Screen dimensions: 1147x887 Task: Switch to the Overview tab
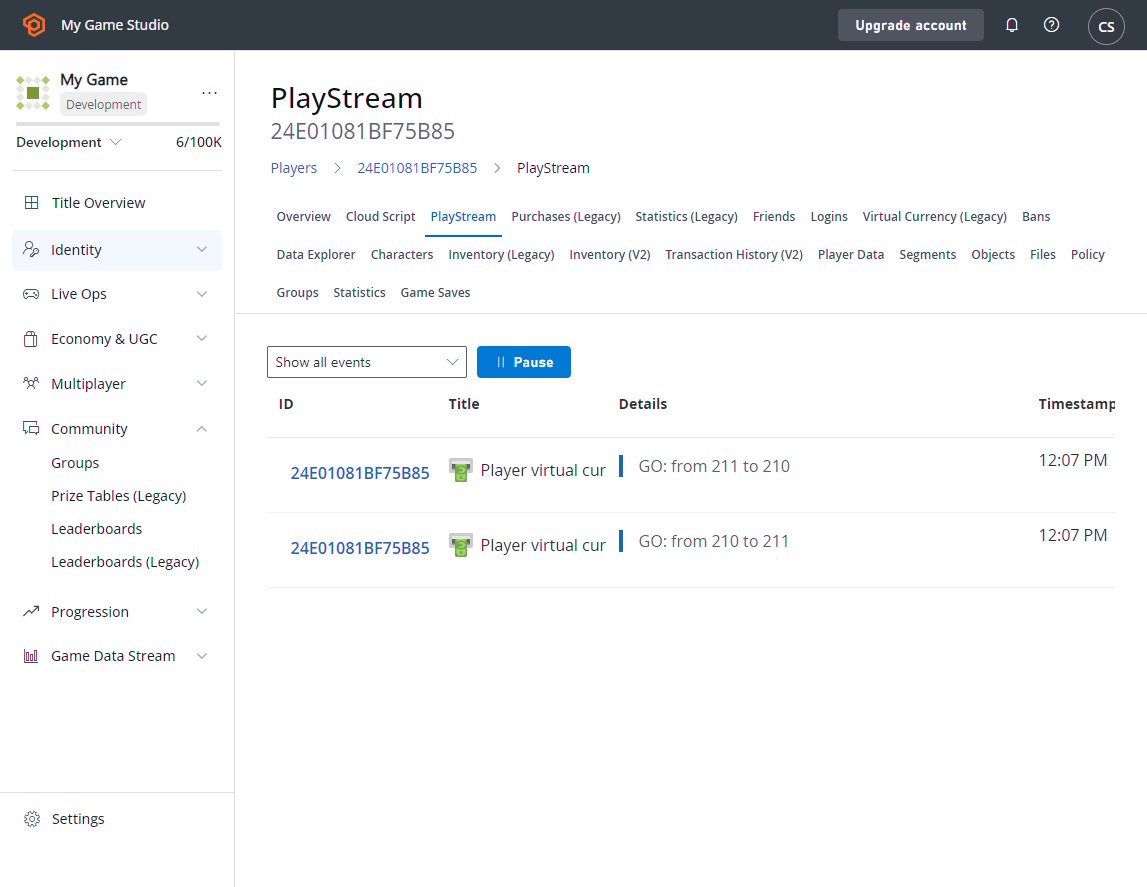tap(304, 216)
